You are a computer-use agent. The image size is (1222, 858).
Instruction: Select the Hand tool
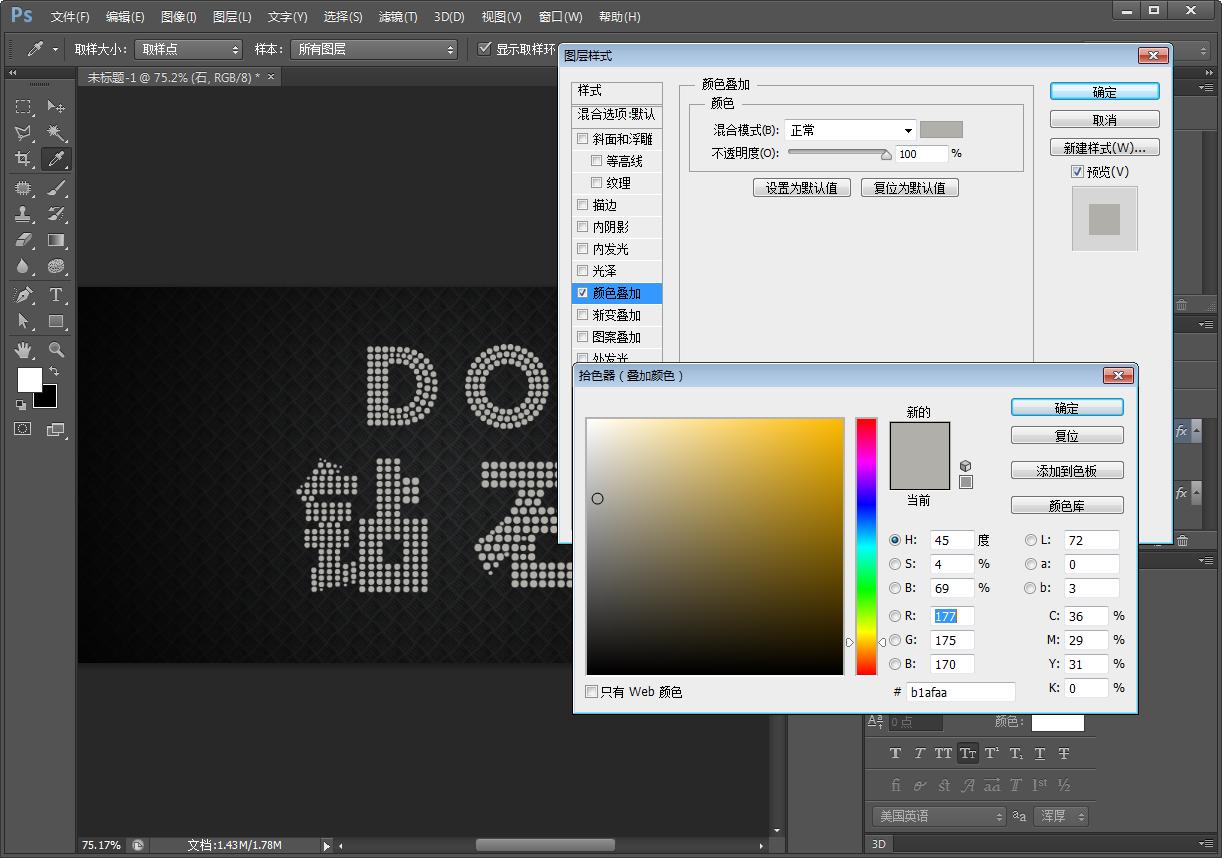(x=22, y=349)
